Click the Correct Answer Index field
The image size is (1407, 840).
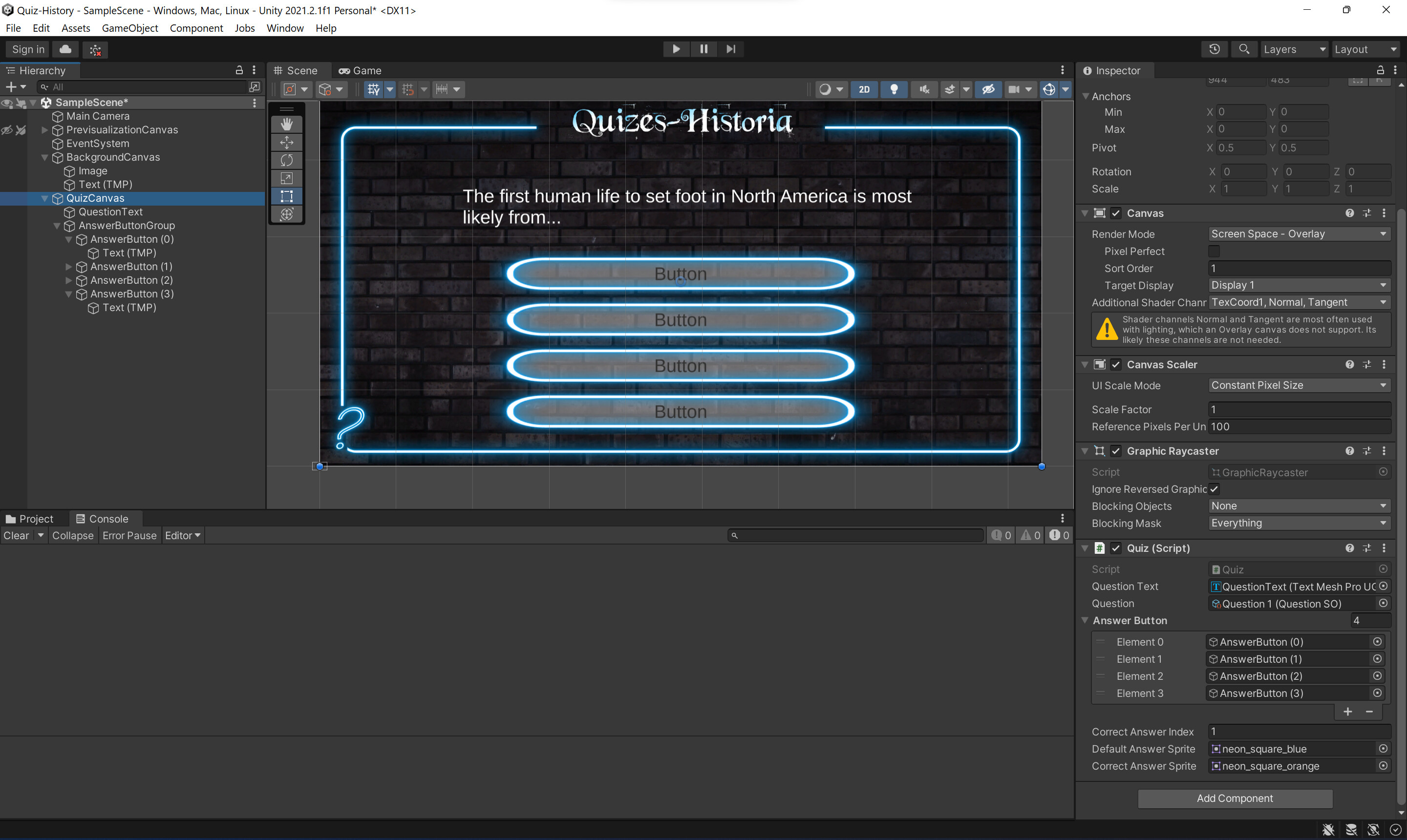tap(1298, 731)
